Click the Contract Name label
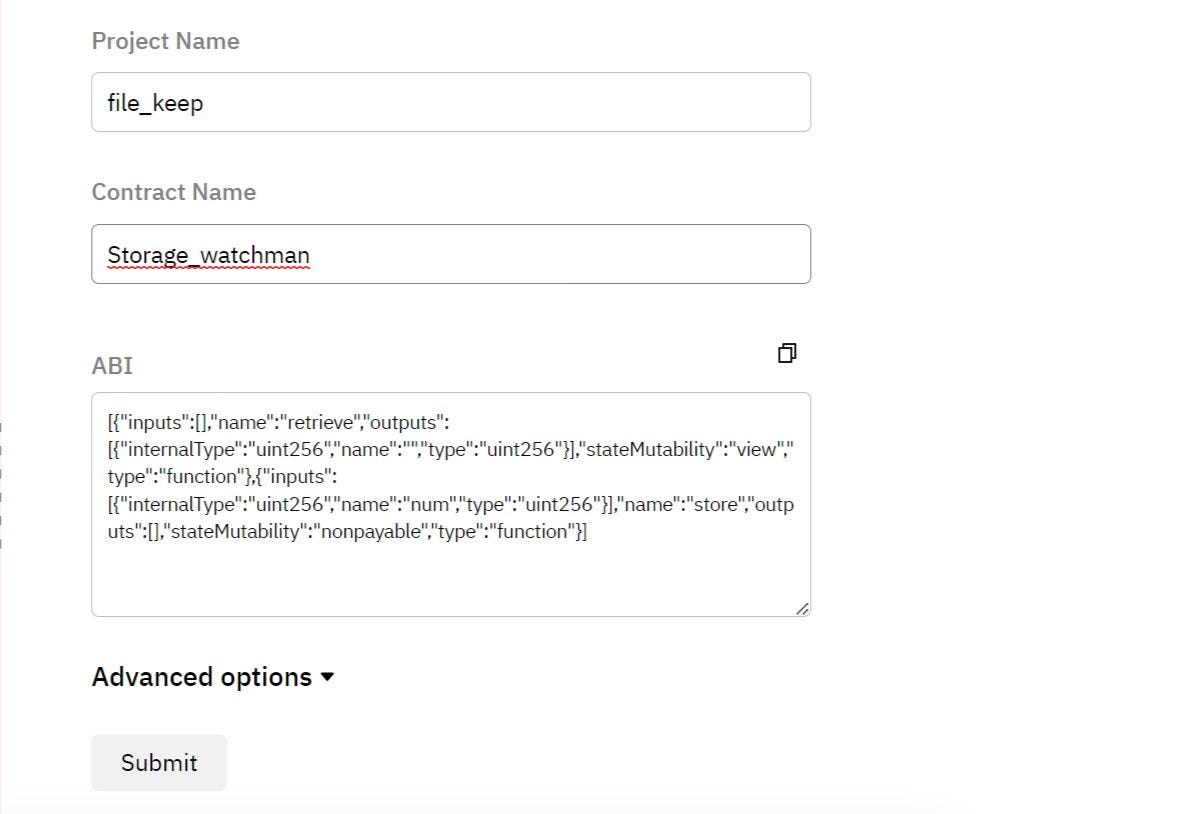Image resolution: width=1196 pixels, height=814 pixels. coord(174,192)
